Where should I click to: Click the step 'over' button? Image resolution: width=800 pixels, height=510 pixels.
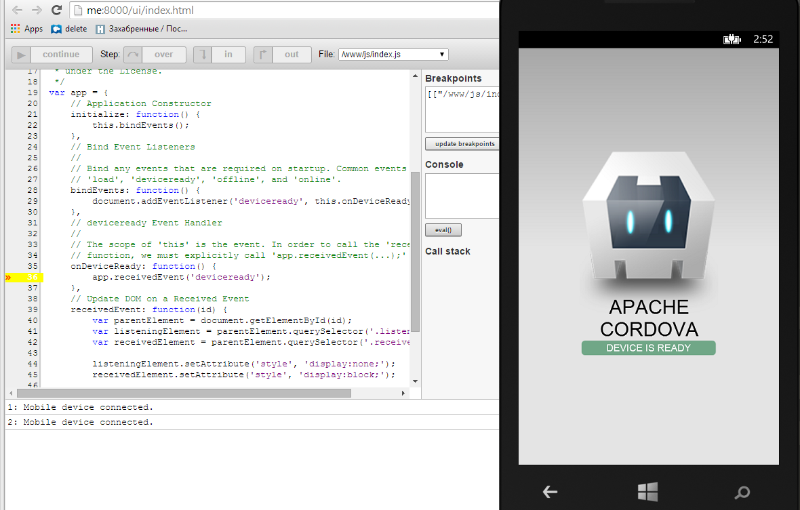tap(163, 55)
